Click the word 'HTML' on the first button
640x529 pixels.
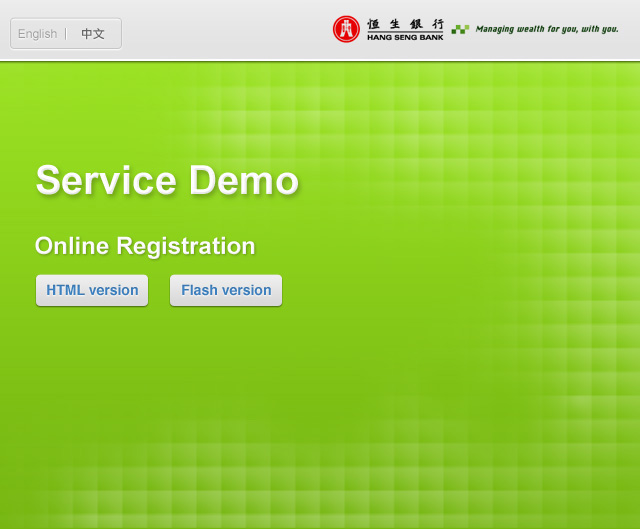click(66, 290)
